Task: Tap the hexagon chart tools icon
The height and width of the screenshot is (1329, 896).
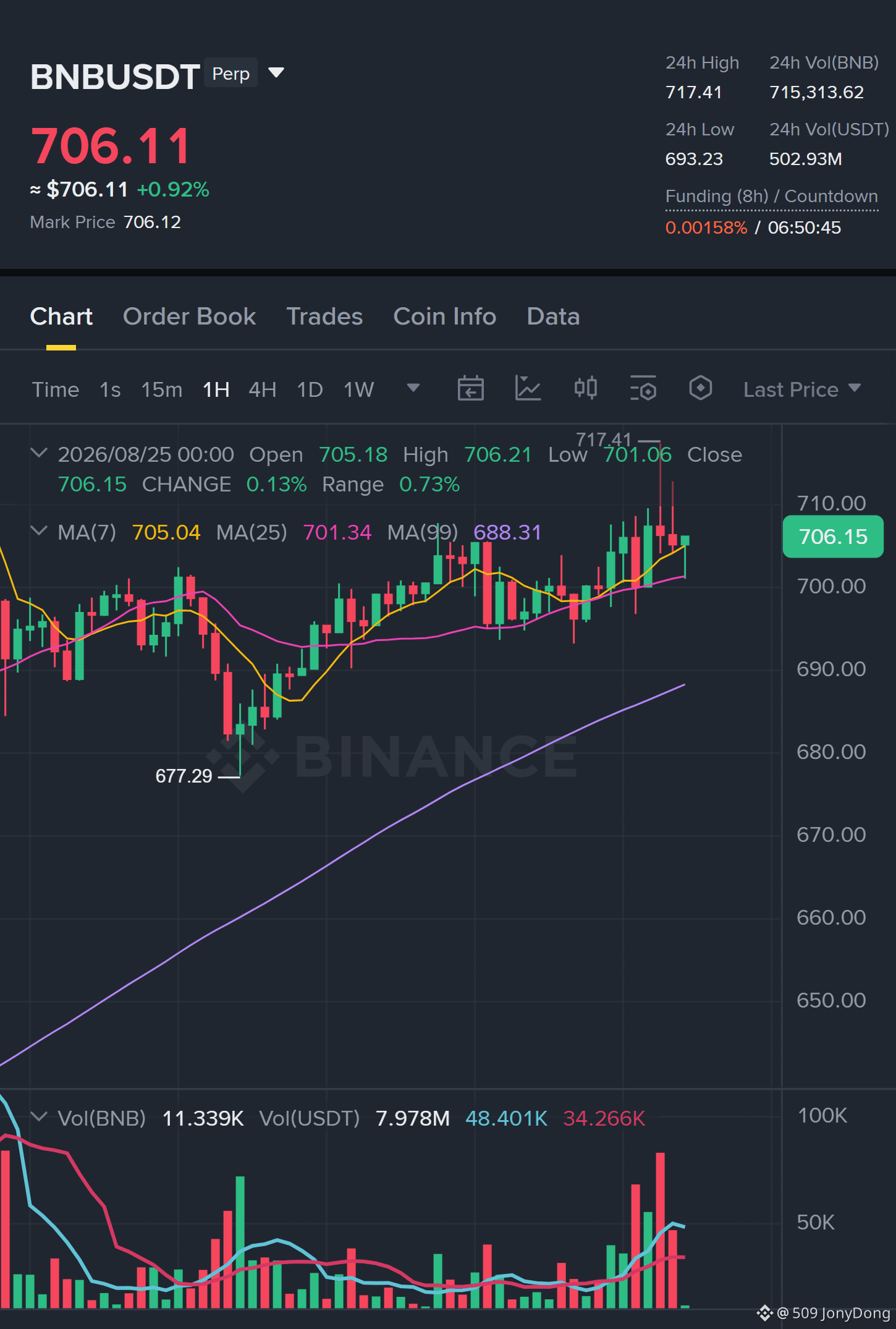Action: point(701,388)
